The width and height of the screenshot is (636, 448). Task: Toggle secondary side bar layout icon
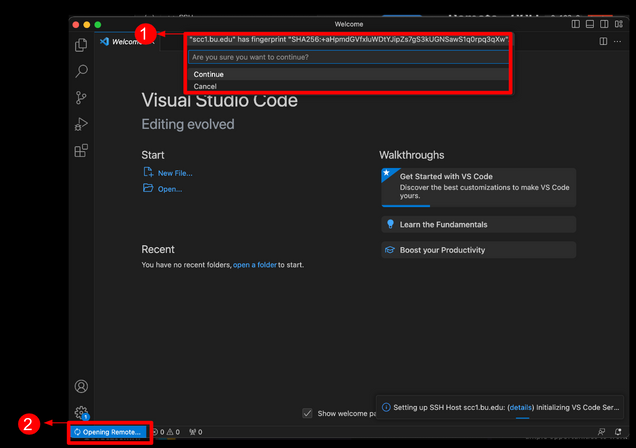point(604,24)
